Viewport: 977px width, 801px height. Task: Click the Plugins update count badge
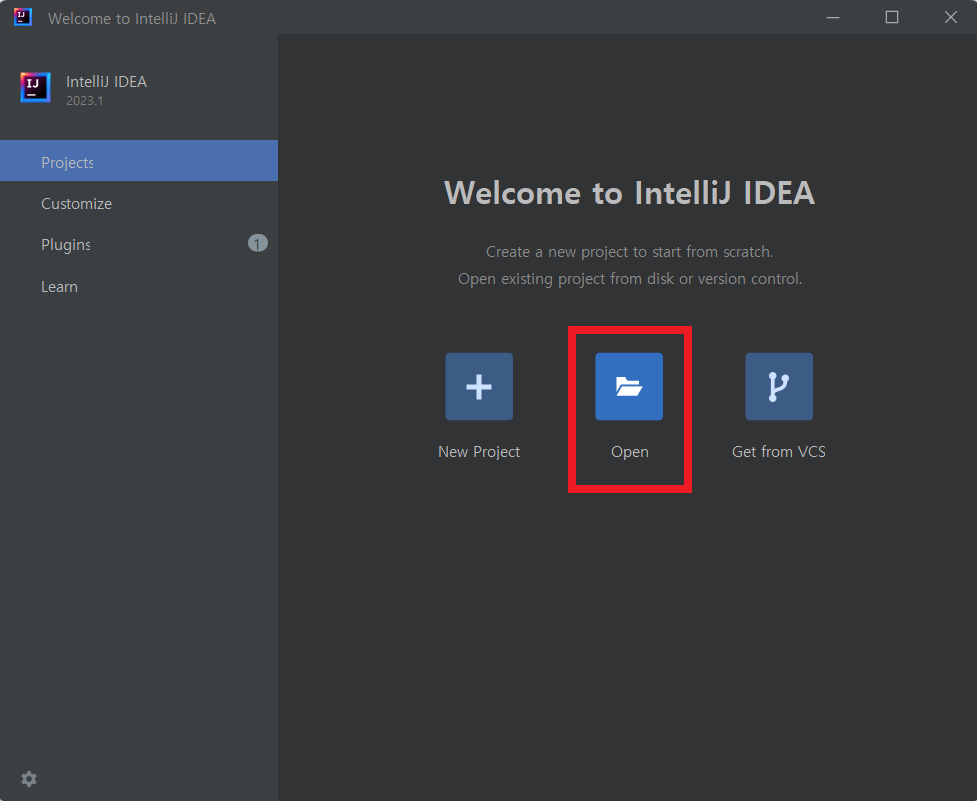pos(257,243)
